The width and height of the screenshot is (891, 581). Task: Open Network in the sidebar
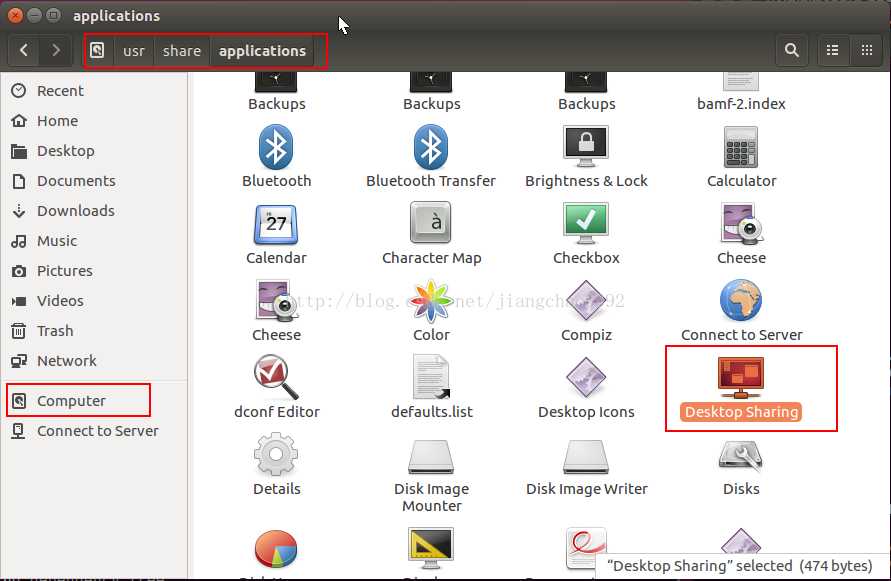click(x=94, y=361)
